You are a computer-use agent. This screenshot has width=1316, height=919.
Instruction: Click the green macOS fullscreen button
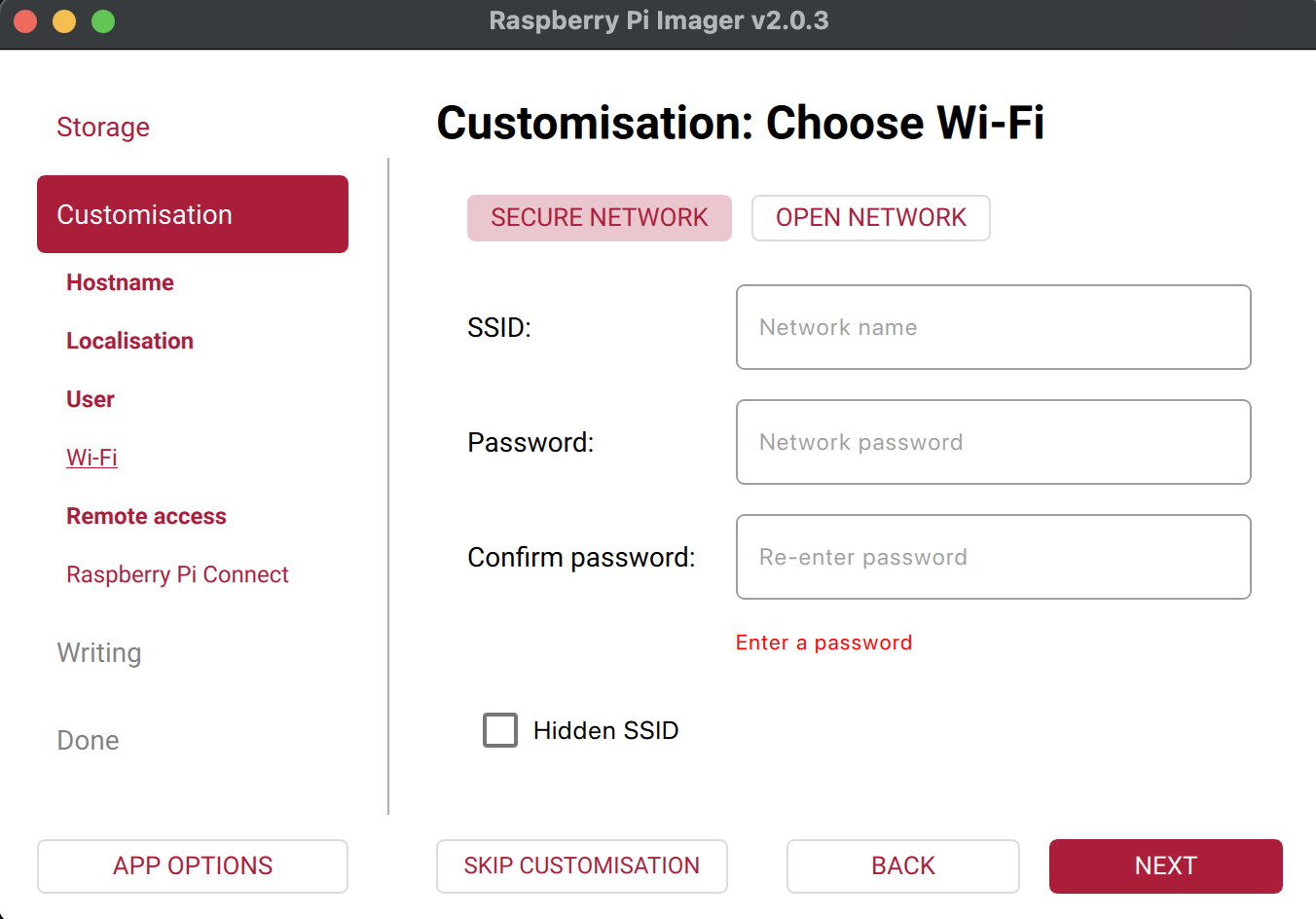[x=103, y=21]
